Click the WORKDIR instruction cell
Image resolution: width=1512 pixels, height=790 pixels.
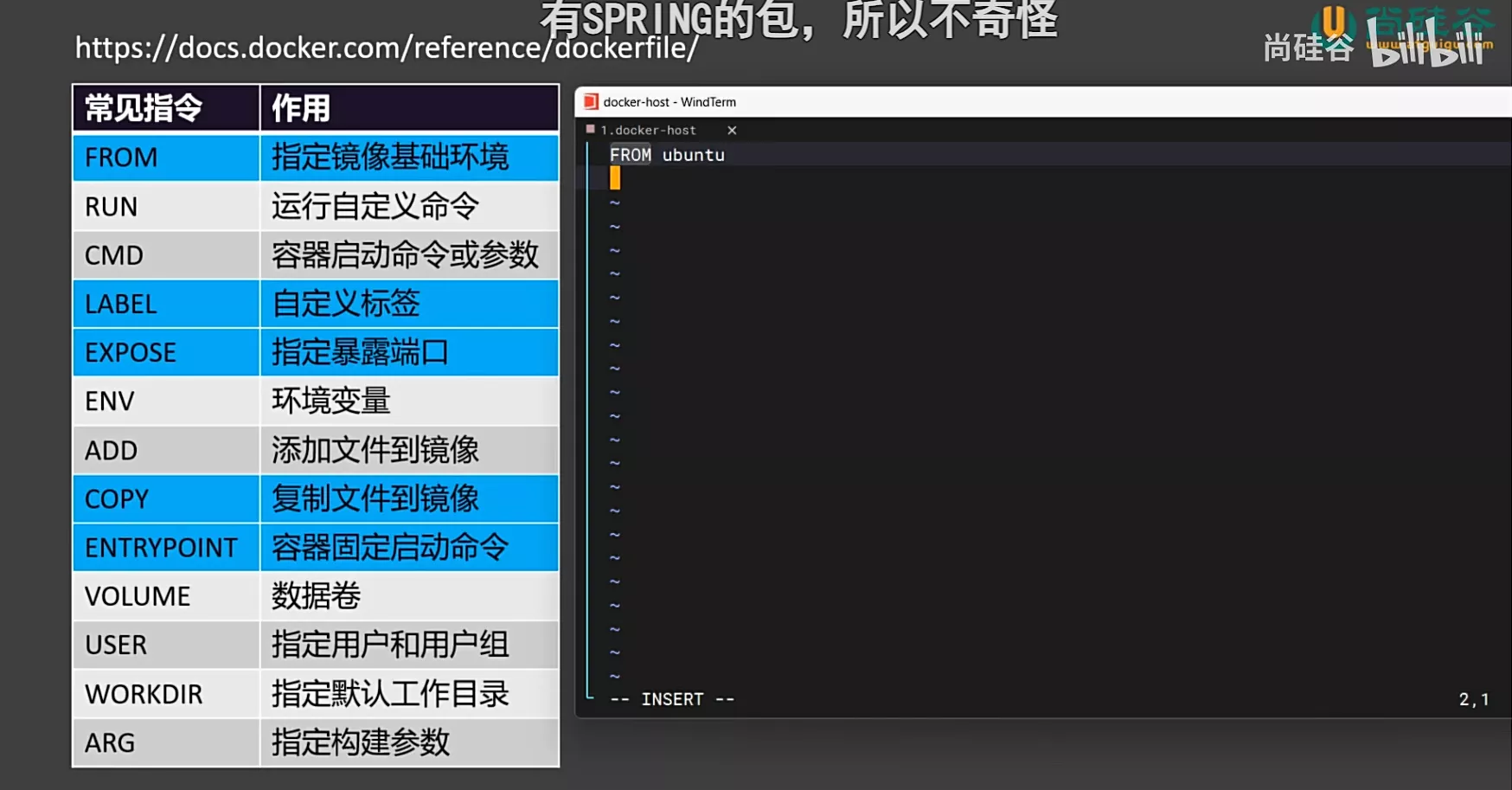166,694
